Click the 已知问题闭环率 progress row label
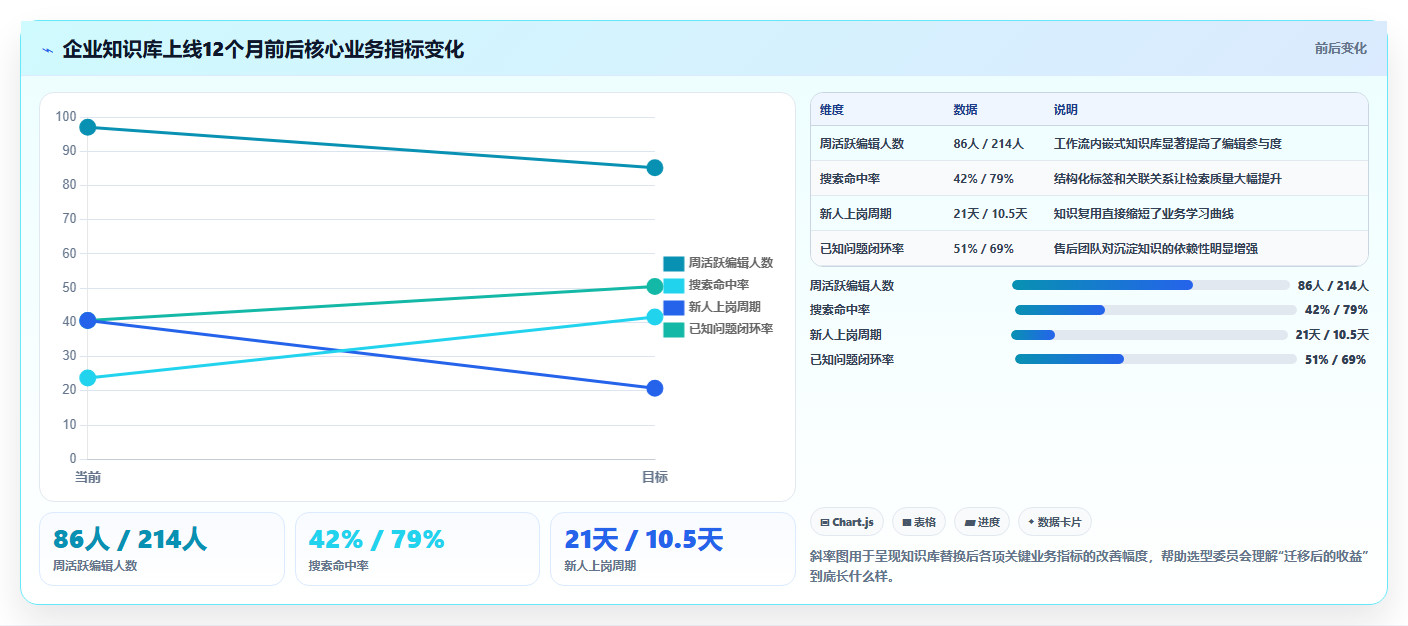Screen dimensions: 1408x626 pyautogui.click(x=852, y=360)
